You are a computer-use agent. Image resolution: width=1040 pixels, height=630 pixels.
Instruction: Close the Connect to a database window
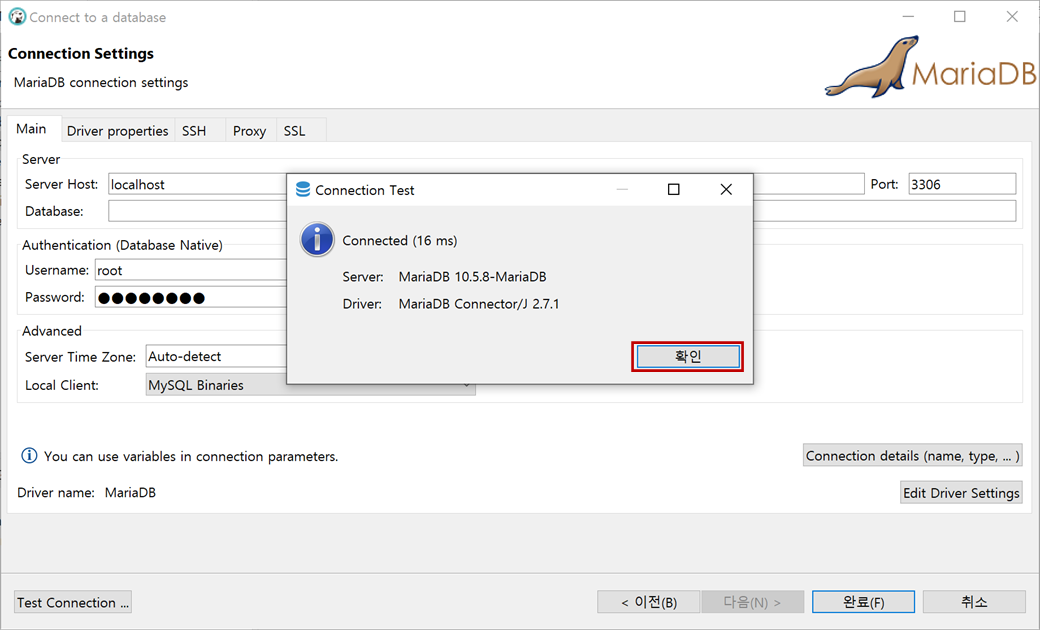coord(1012,17)
